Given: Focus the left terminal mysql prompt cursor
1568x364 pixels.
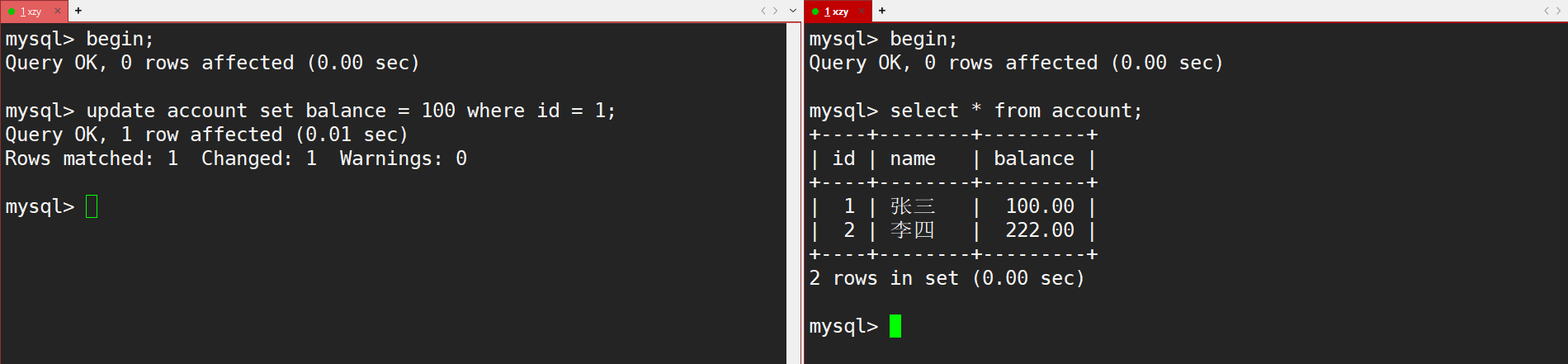Looking at the screenshot, I should click(92, 206).
